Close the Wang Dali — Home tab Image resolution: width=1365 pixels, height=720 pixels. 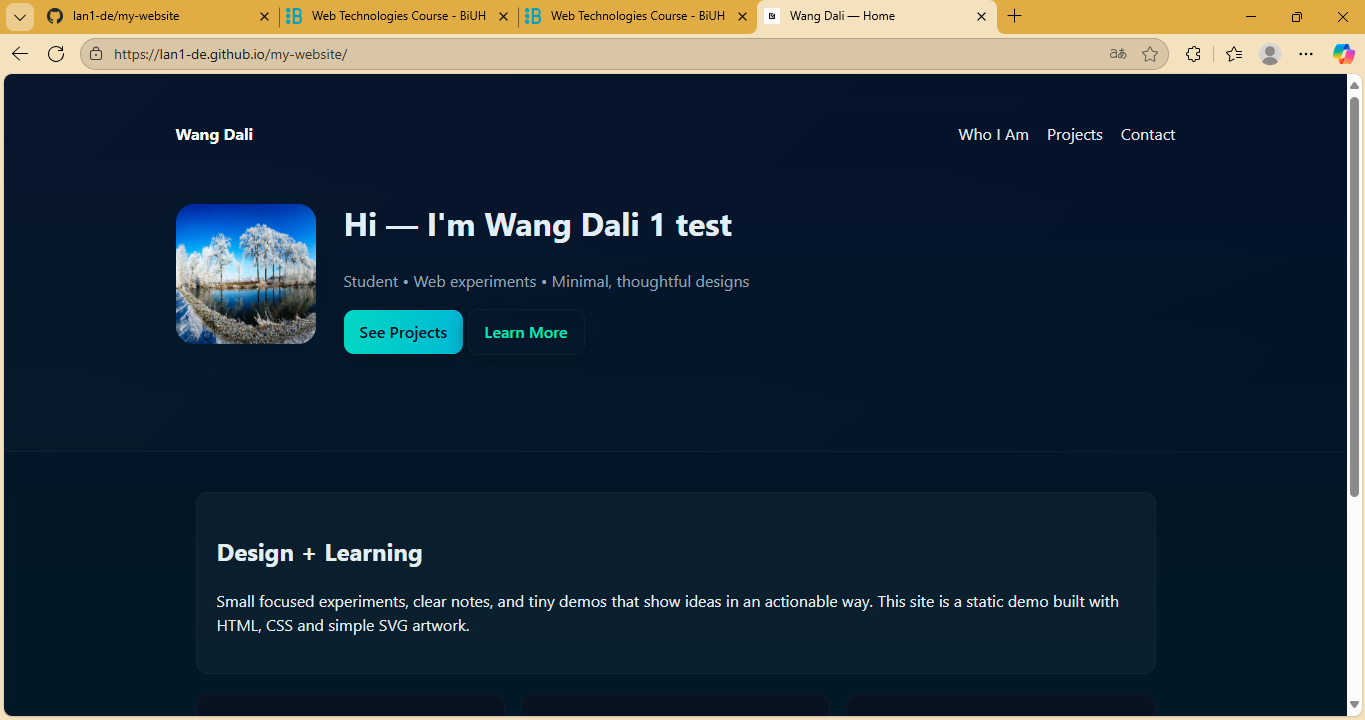point(981,17)
